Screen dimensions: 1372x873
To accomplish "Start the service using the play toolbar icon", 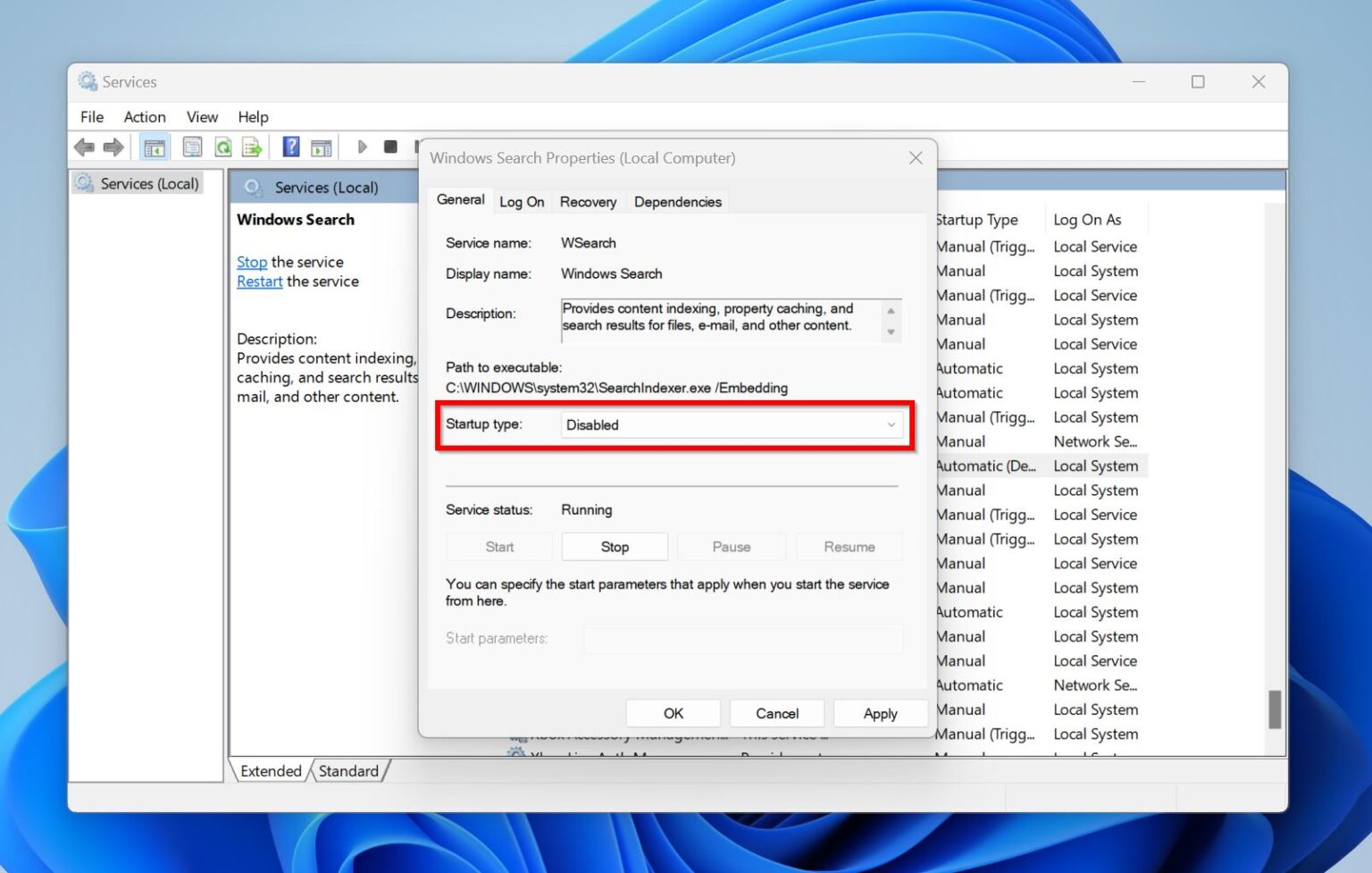I will coord(363,147).
